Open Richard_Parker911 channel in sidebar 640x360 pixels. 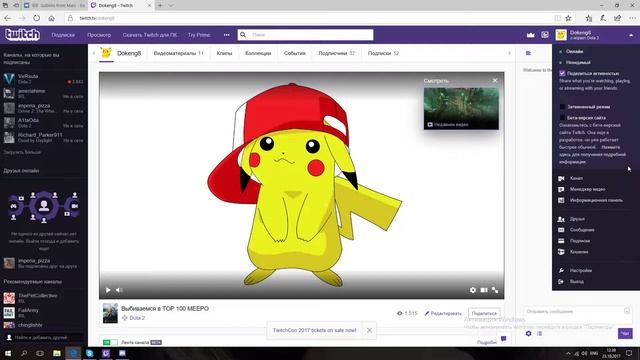44,138
